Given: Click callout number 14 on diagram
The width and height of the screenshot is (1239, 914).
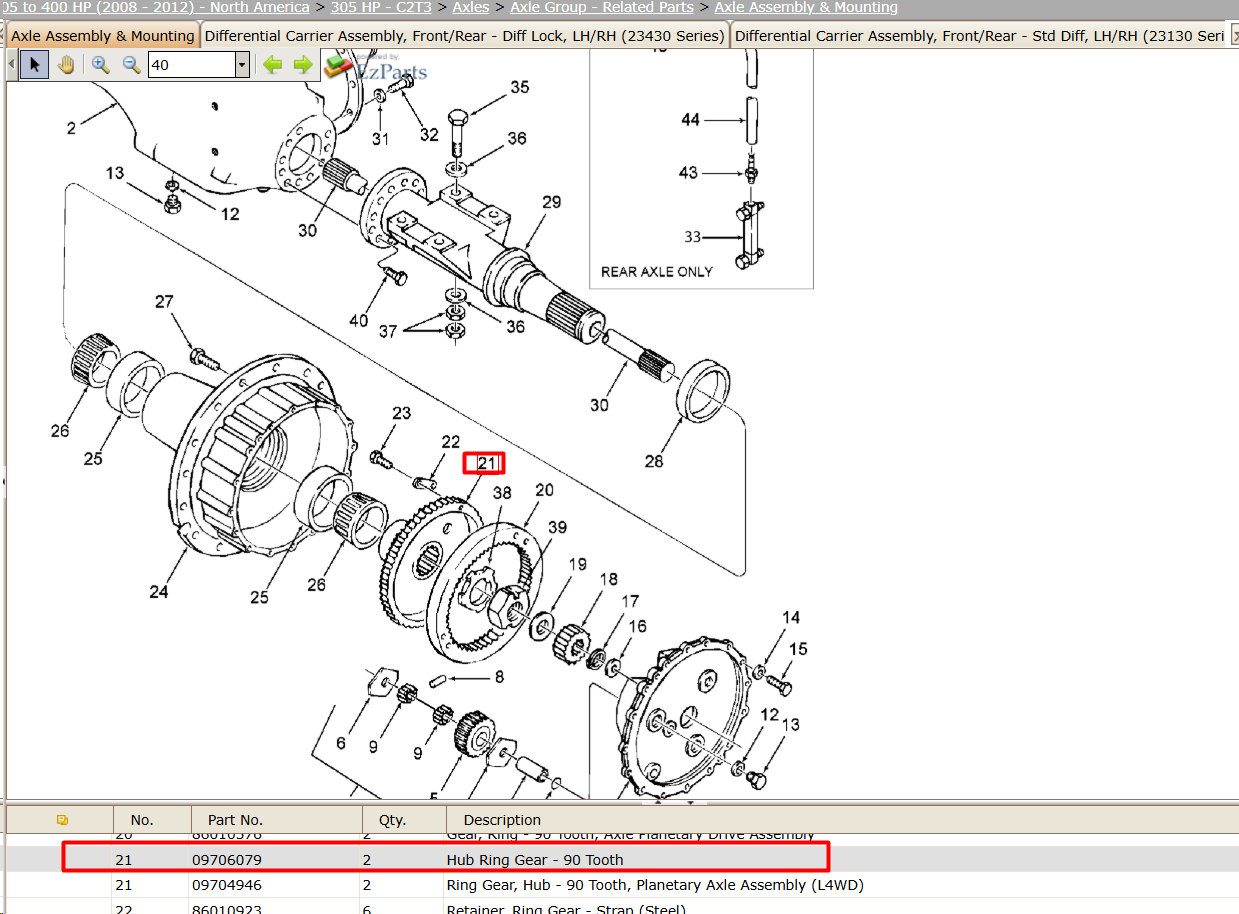Looking at the screenshot, I should 791,618.
